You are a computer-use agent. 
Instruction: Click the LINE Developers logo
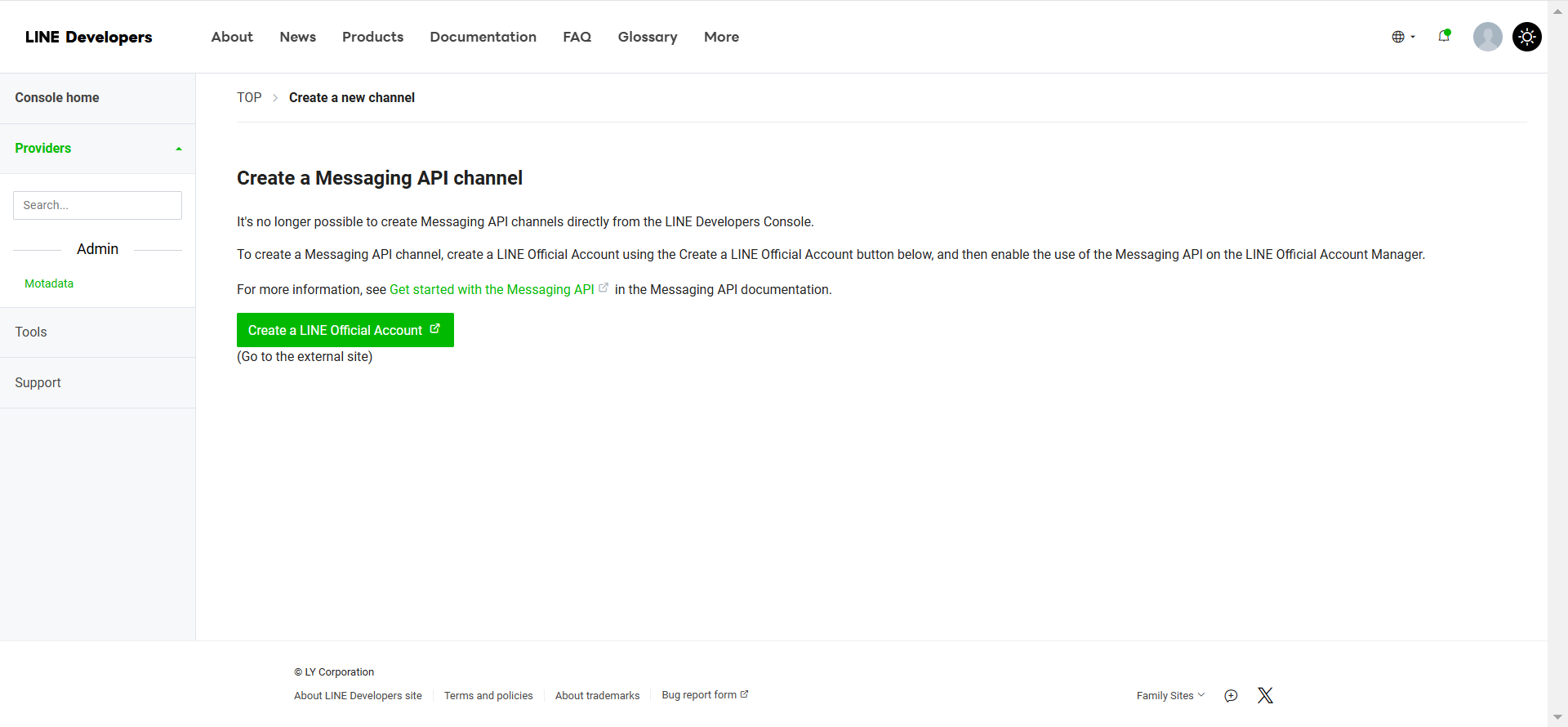coord(88,37)
